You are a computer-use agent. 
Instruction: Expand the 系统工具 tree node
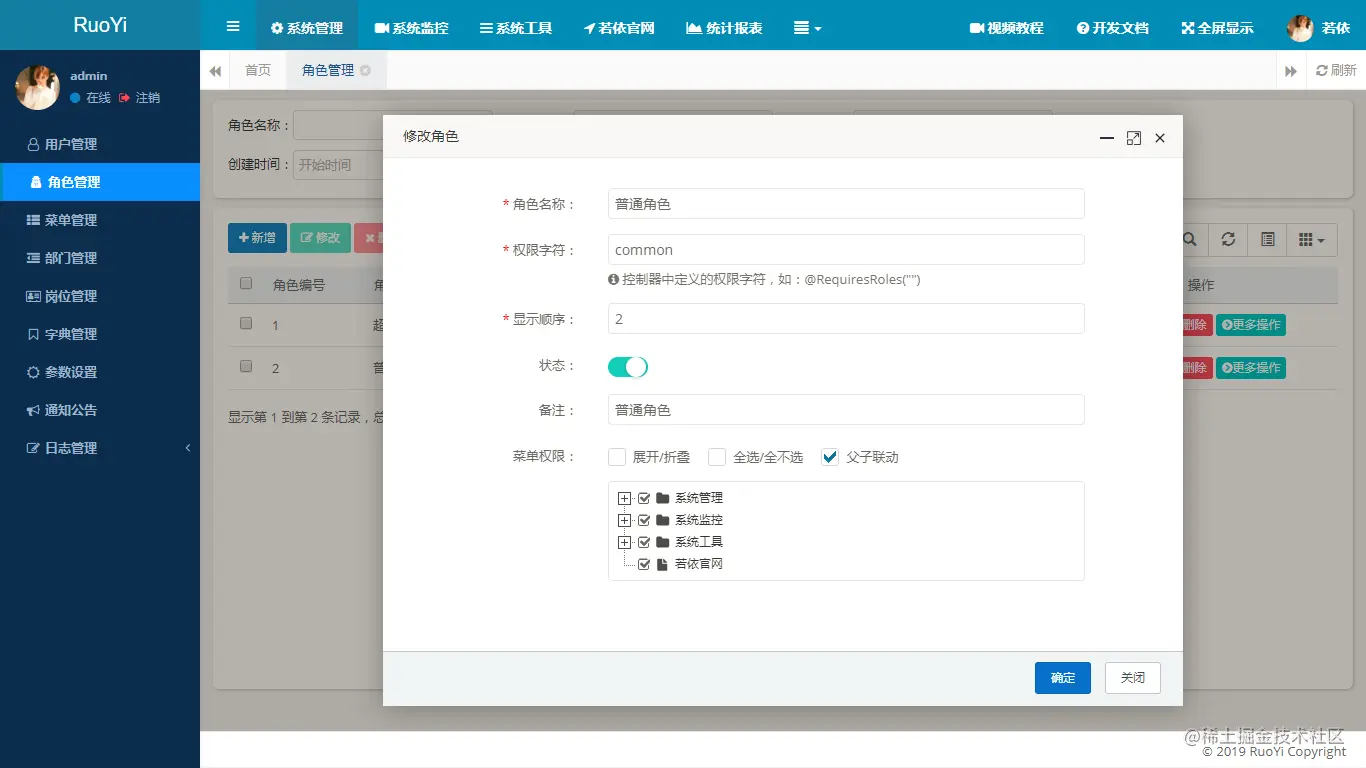625,542
